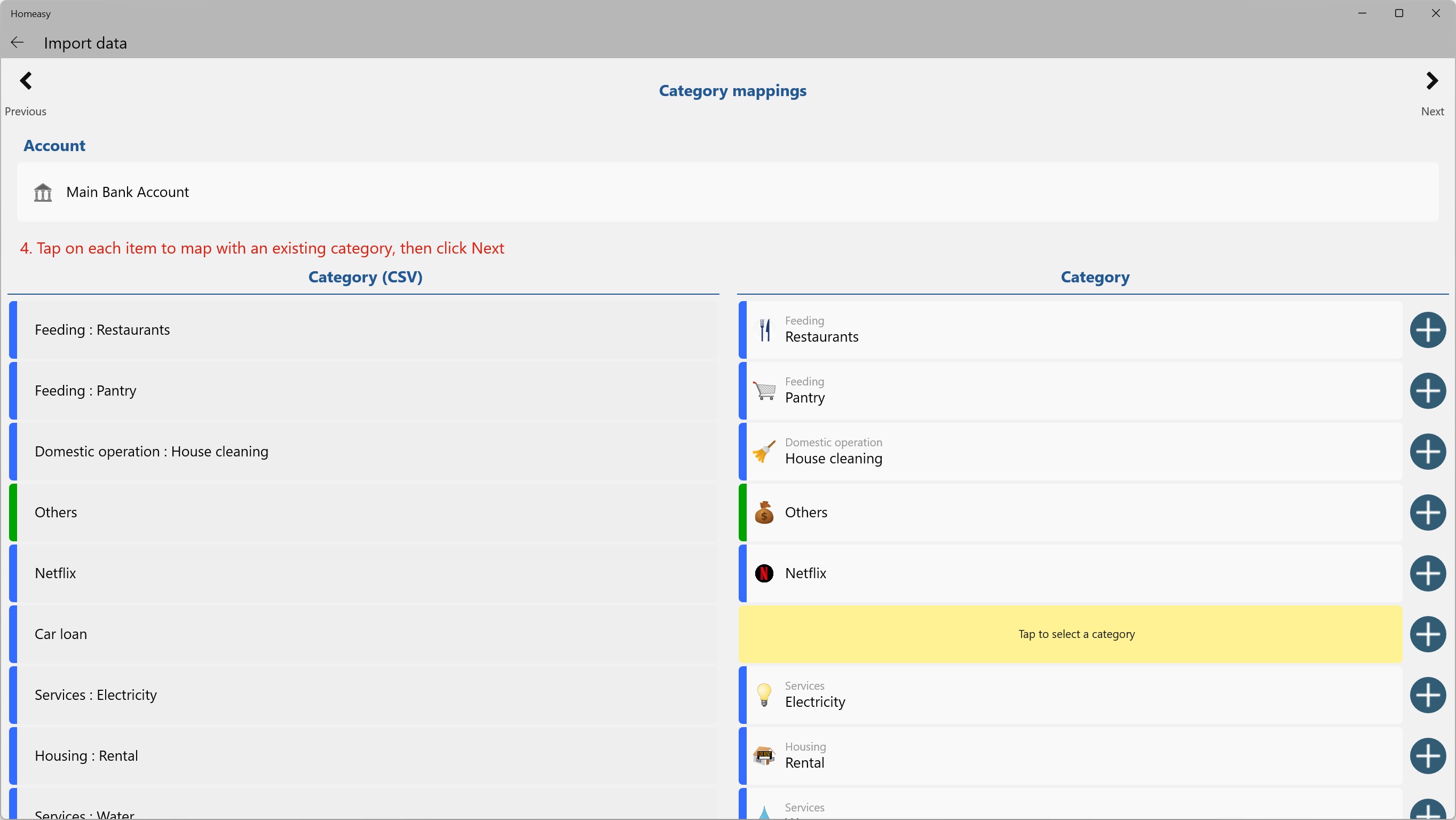
Task: Click the Services Electricity mapped category
Action: coord(1070,695)
